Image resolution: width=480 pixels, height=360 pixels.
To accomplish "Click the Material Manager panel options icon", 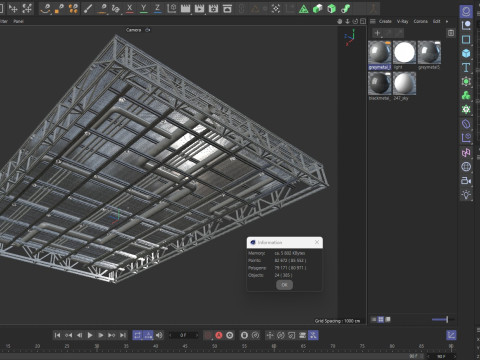I will coord(451,33).
